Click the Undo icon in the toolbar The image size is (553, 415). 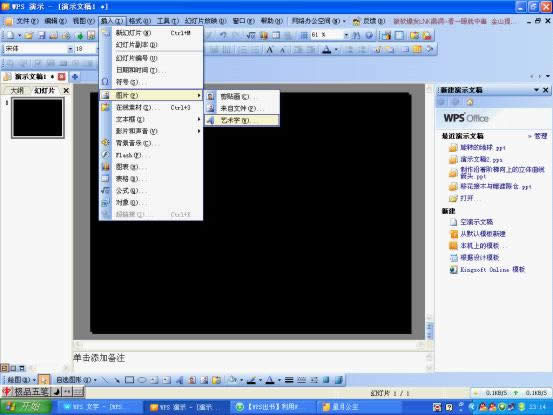pos(223,35)
